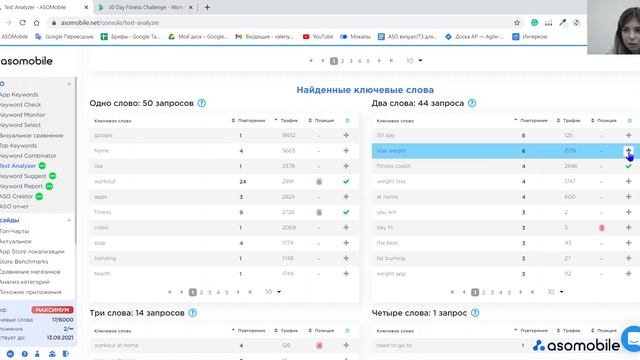The image size is (640, 360).
Task: Click keyword cell 'trending'
Action: point(105,258)
